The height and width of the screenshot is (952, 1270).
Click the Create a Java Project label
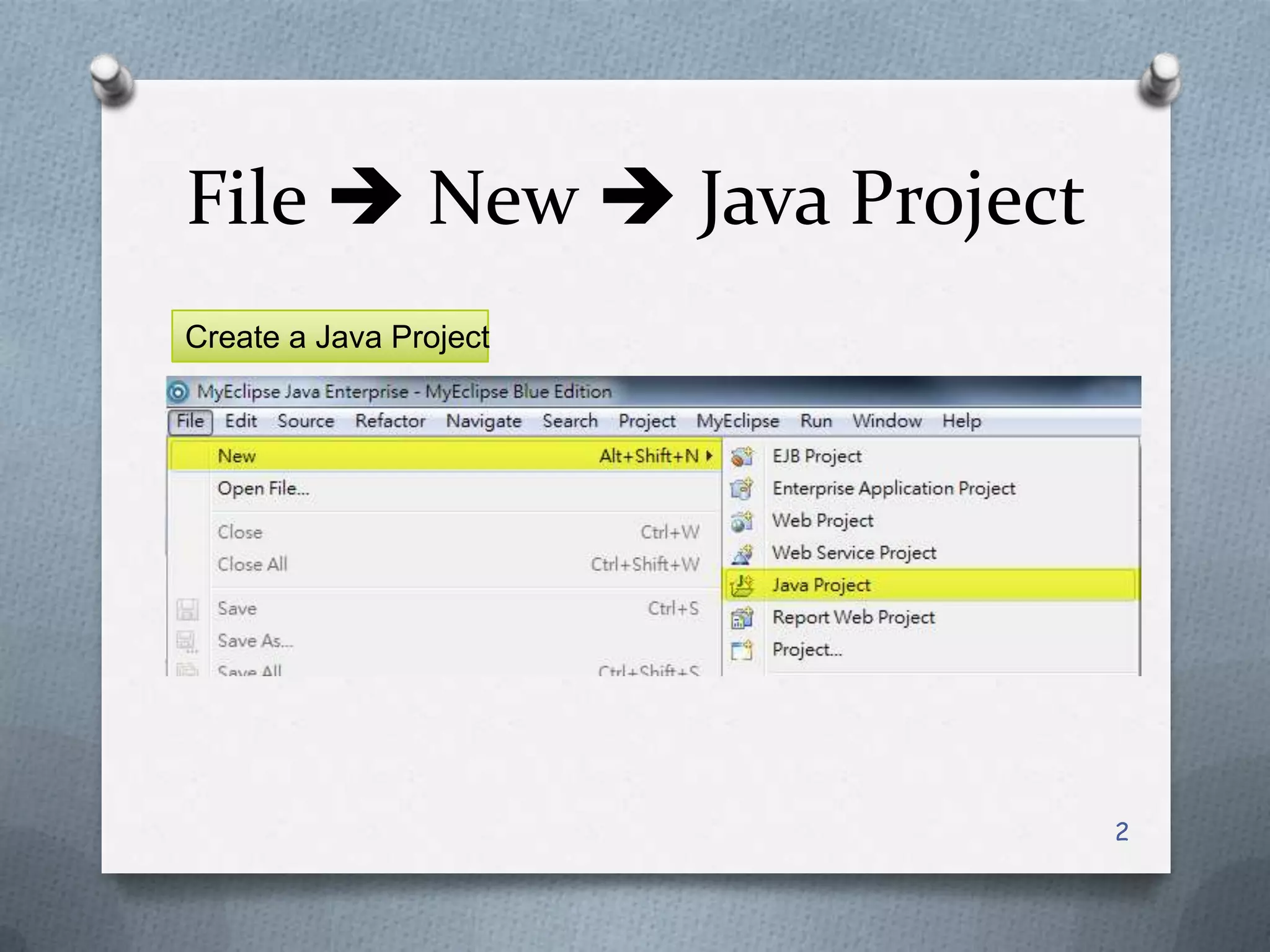point(331,337)
